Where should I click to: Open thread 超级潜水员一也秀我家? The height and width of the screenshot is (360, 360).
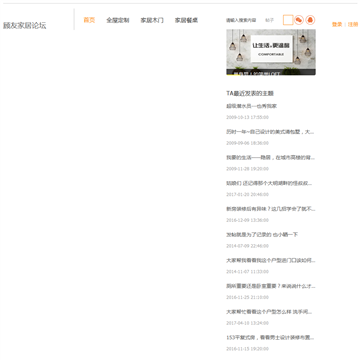point(251,106)
